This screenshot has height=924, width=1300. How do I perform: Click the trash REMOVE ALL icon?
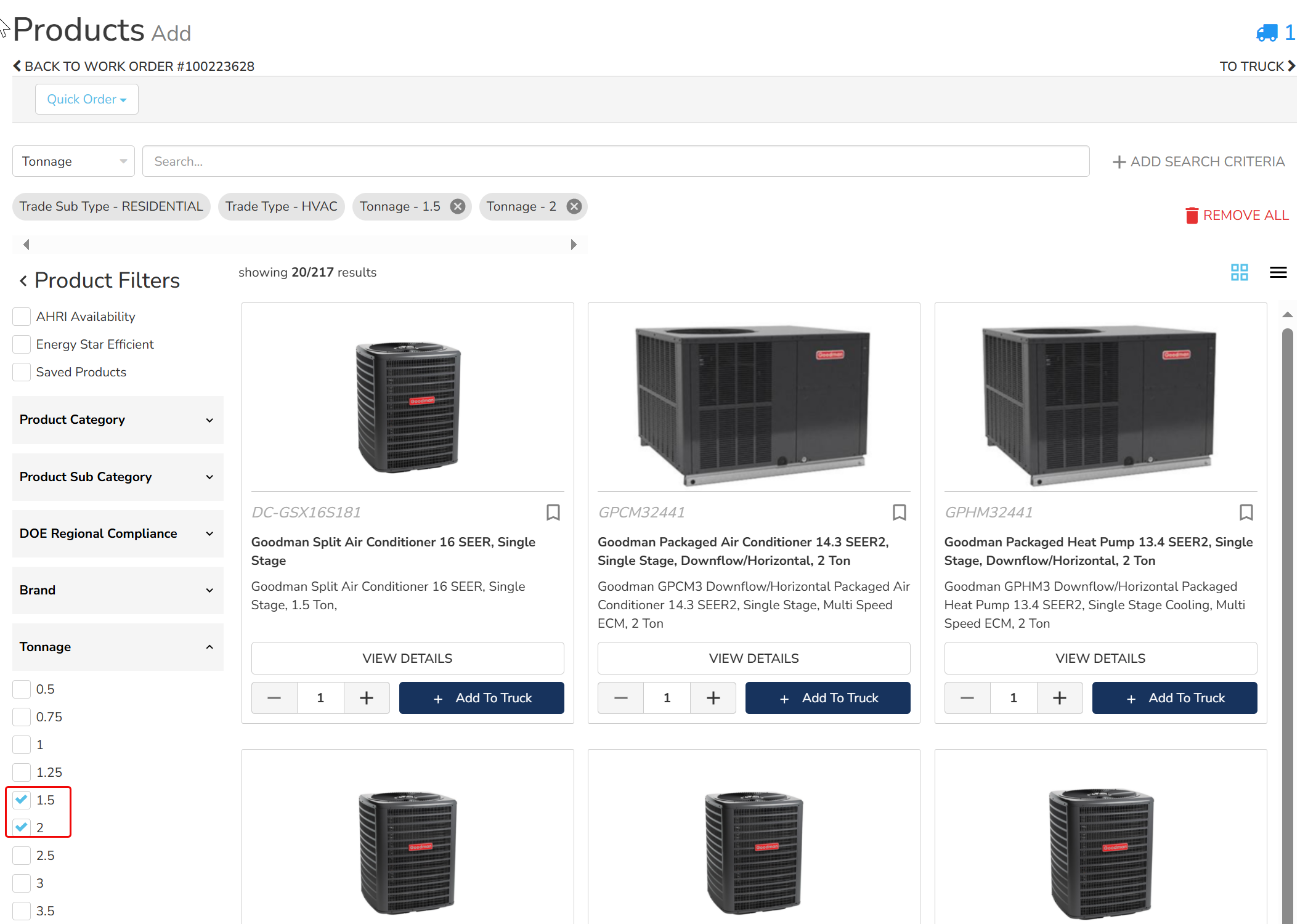[x=1192, y=215]
